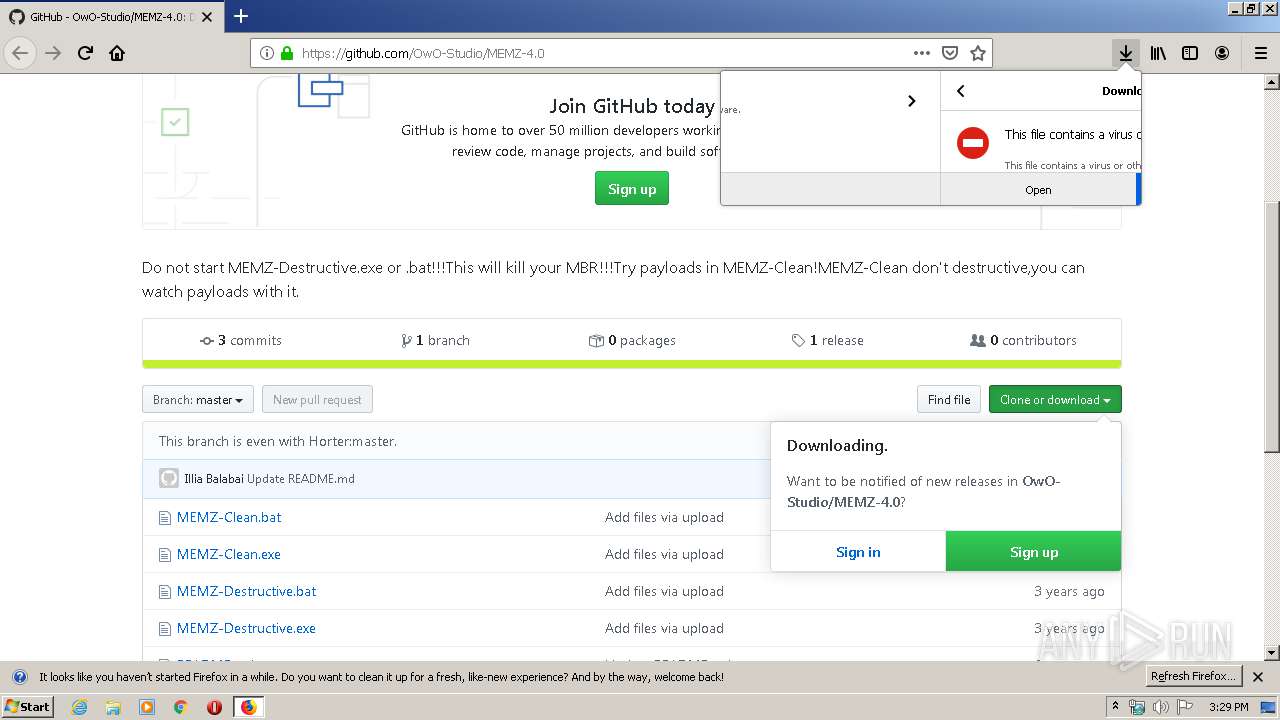
Task: Open the Firefox hamburger menu
Action: [1261, 53]
